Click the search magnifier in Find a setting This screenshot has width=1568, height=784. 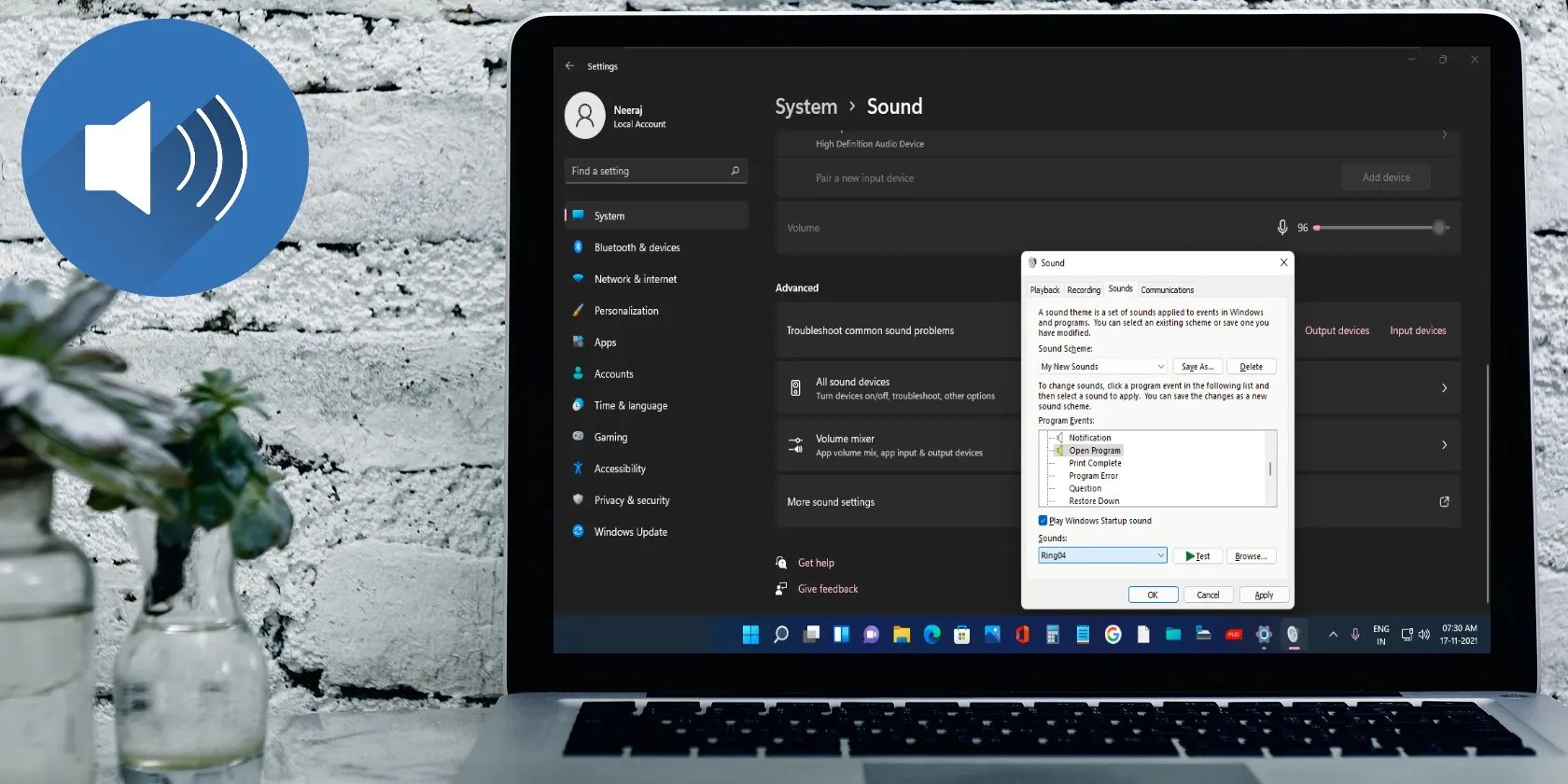tap(735, 171)
